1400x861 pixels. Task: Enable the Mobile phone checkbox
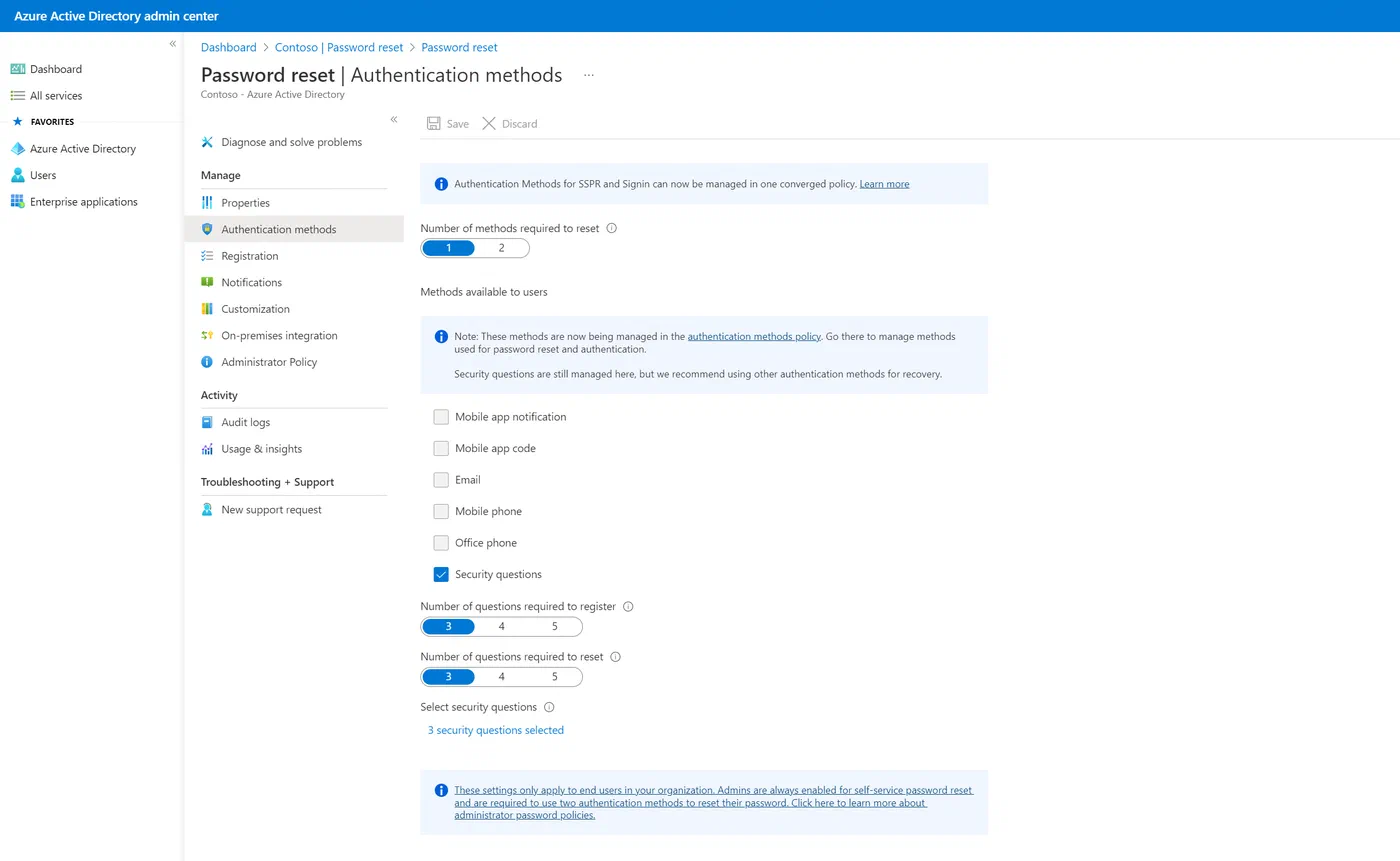[441, 511]
